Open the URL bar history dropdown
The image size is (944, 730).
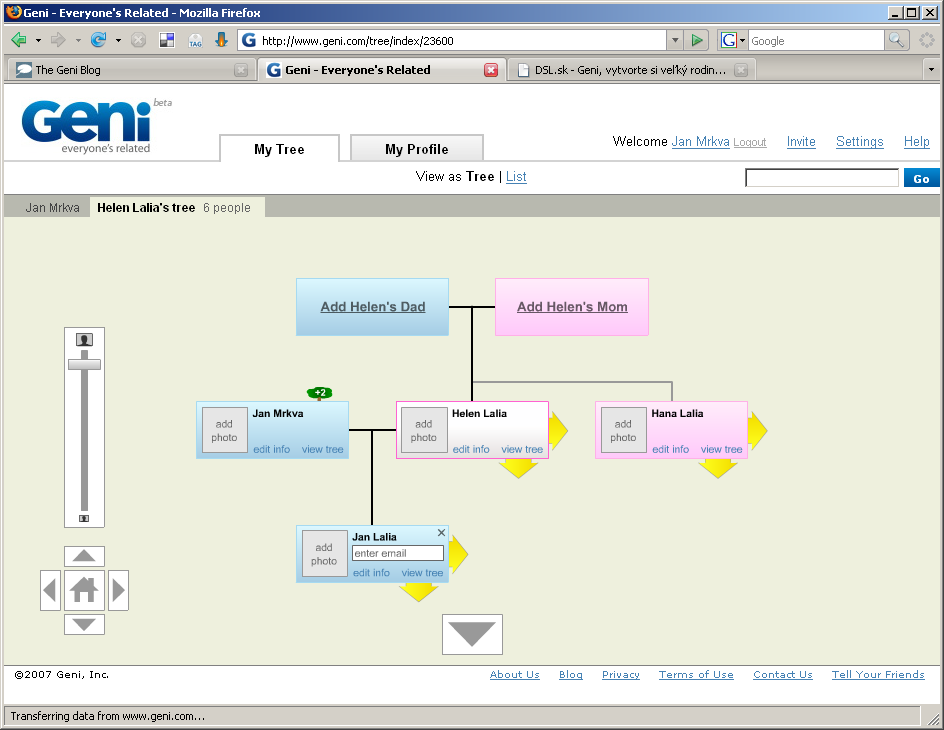point(675,40)
